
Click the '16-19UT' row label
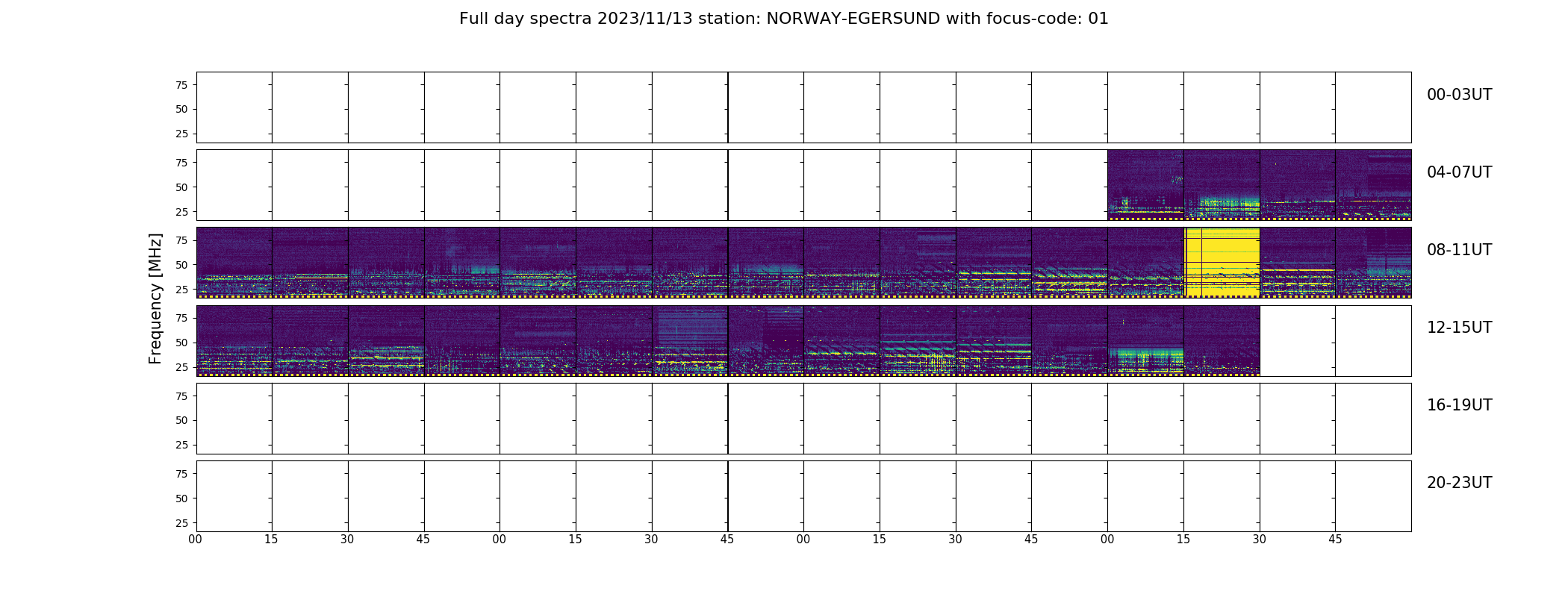pyautogui.click(x=1459, y=405)
